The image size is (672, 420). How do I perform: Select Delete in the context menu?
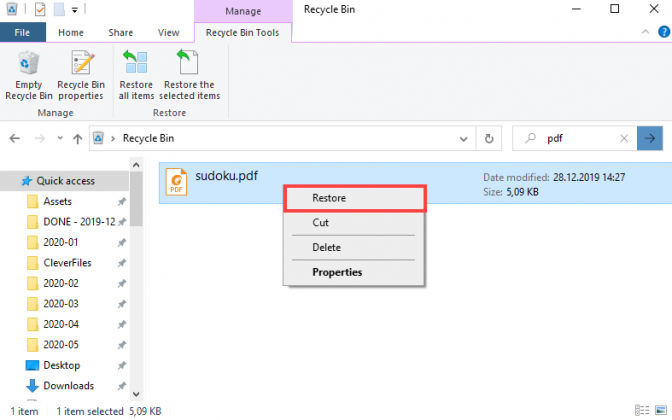tap(326, 247)
